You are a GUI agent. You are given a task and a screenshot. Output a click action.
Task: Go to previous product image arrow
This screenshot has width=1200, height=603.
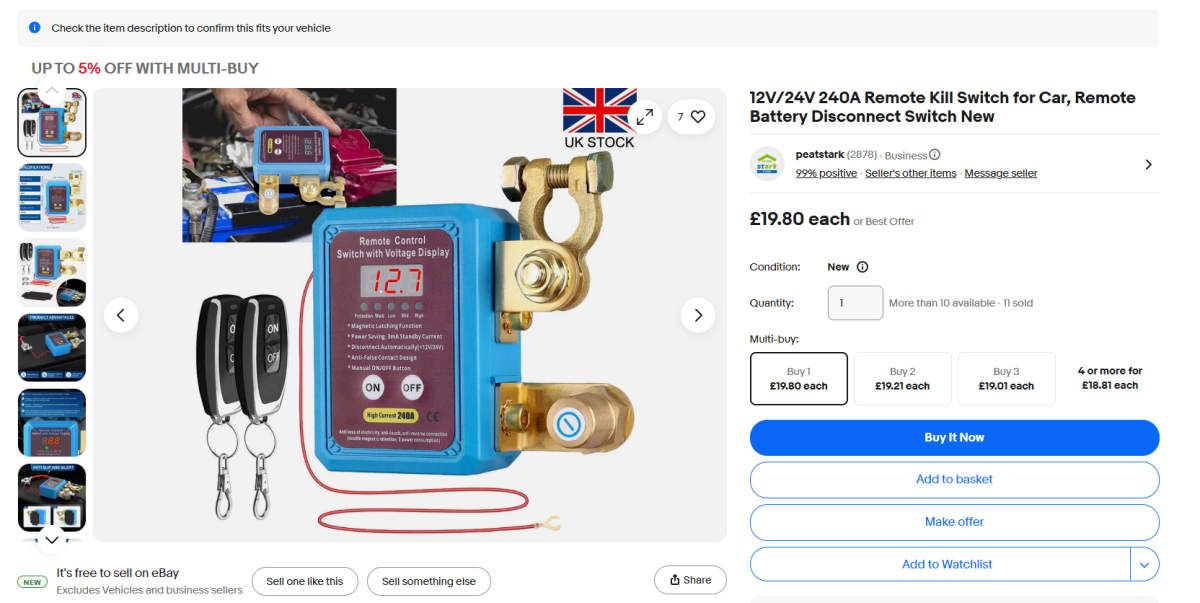(121, 315)
